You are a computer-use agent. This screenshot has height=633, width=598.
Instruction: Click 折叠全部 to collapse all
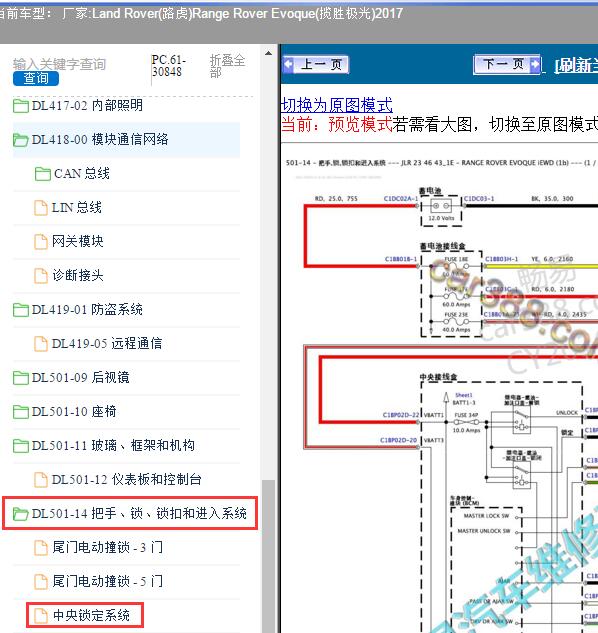point(227,66)
